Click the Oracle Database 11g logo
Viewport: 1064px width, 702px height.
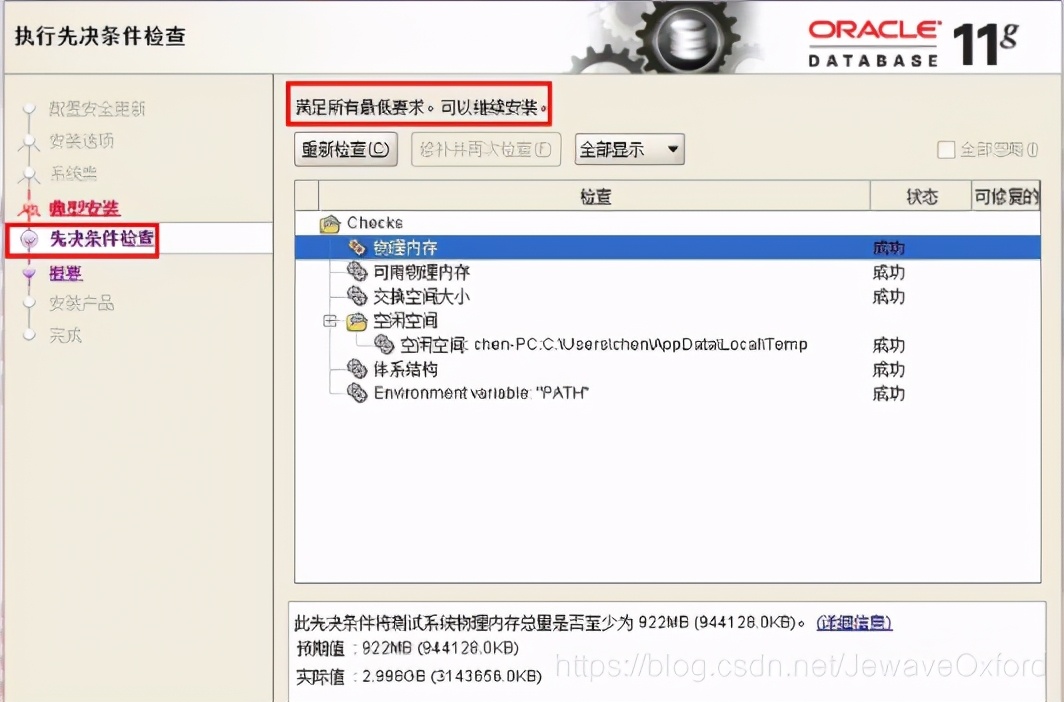[913, 43]
